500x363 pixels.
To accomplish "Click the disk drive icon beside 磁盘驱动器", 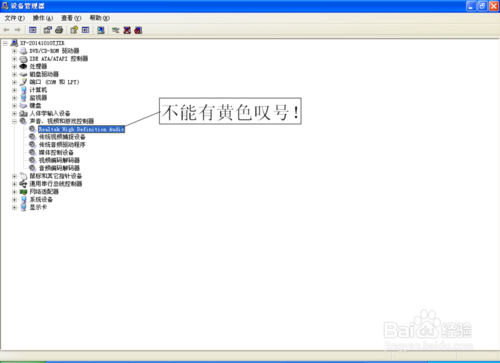I will (x=23, y=74).
